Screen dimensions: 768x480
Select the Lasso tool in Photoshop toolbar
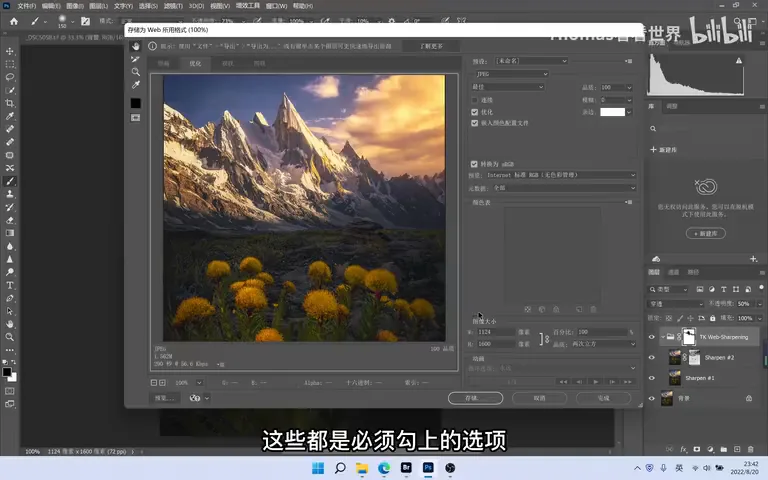tap(10, 77)
